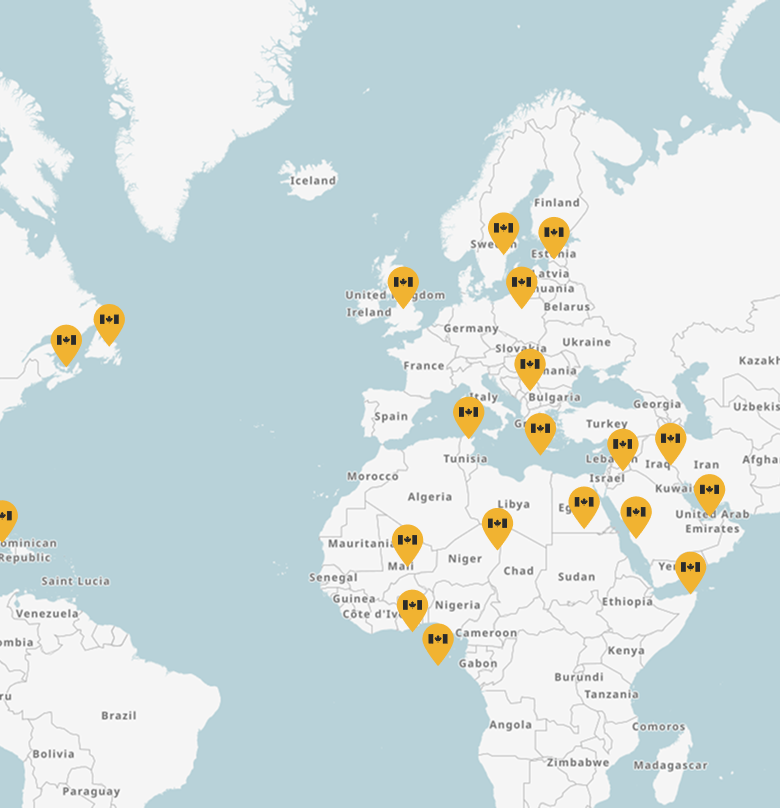Click the pin next to Lithuania label
This screenshot has width=780, height=808.
521,284
